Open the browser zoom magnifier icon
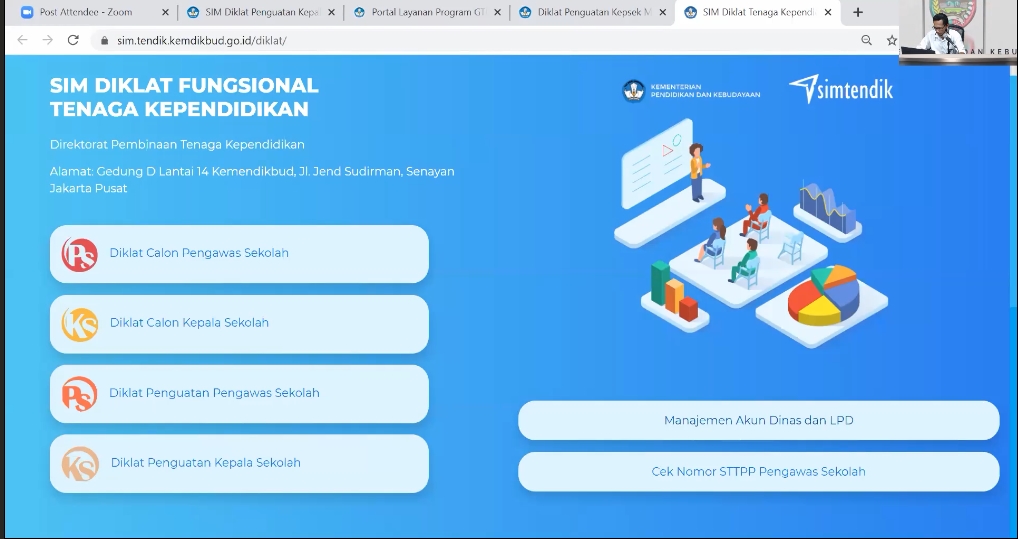This screenshot has width=1018, height=539. coord(866,40)
